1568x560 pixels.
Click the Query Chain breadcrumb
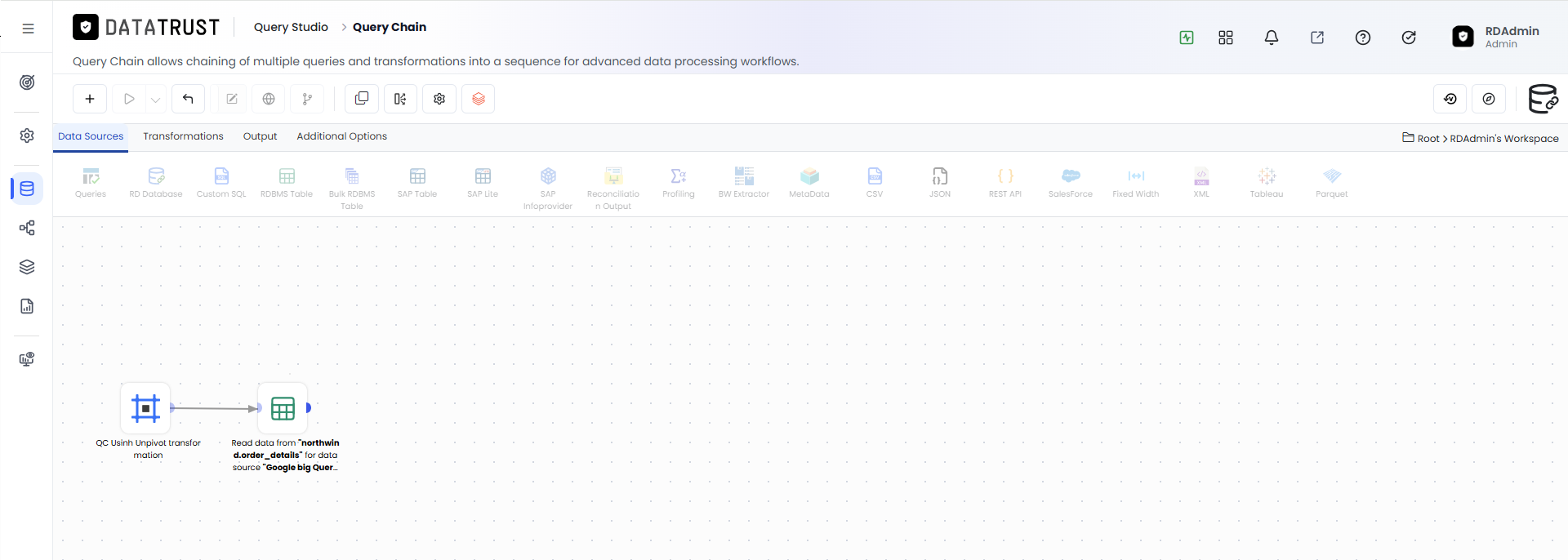[x=390, y=27]
